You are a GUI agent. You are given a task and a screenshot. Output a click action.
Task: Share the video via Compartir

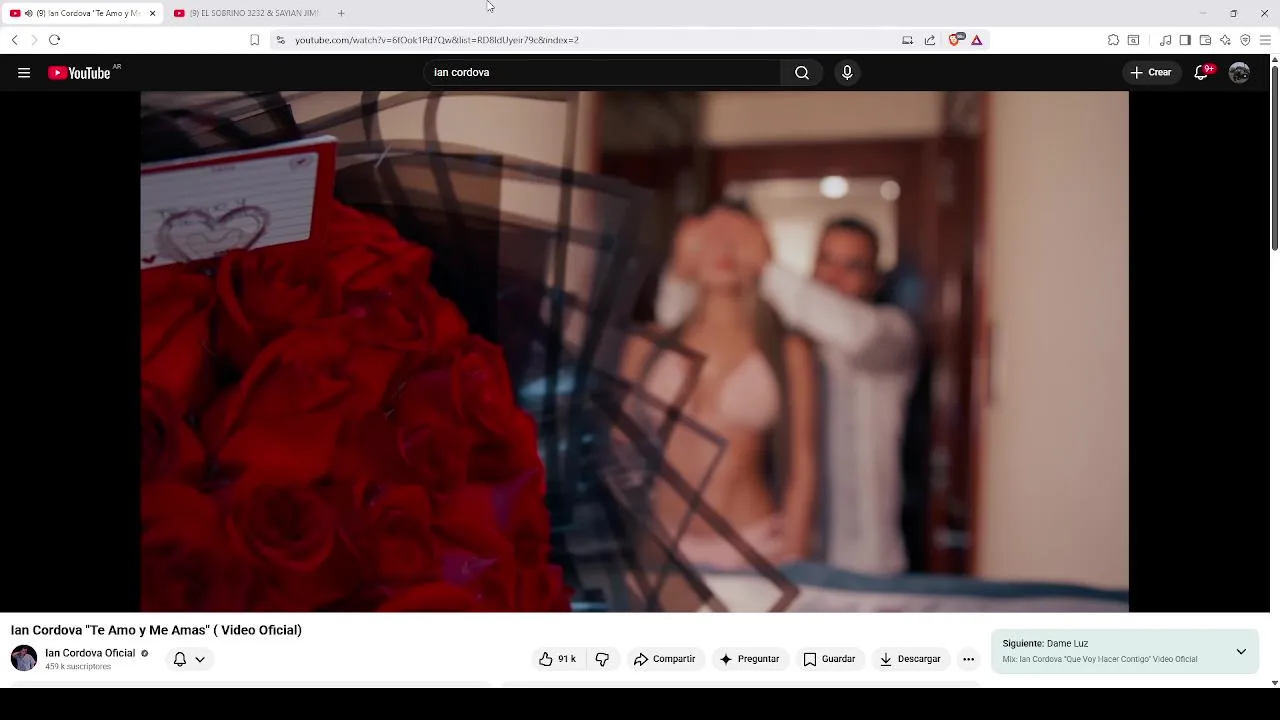coord(664,659)
